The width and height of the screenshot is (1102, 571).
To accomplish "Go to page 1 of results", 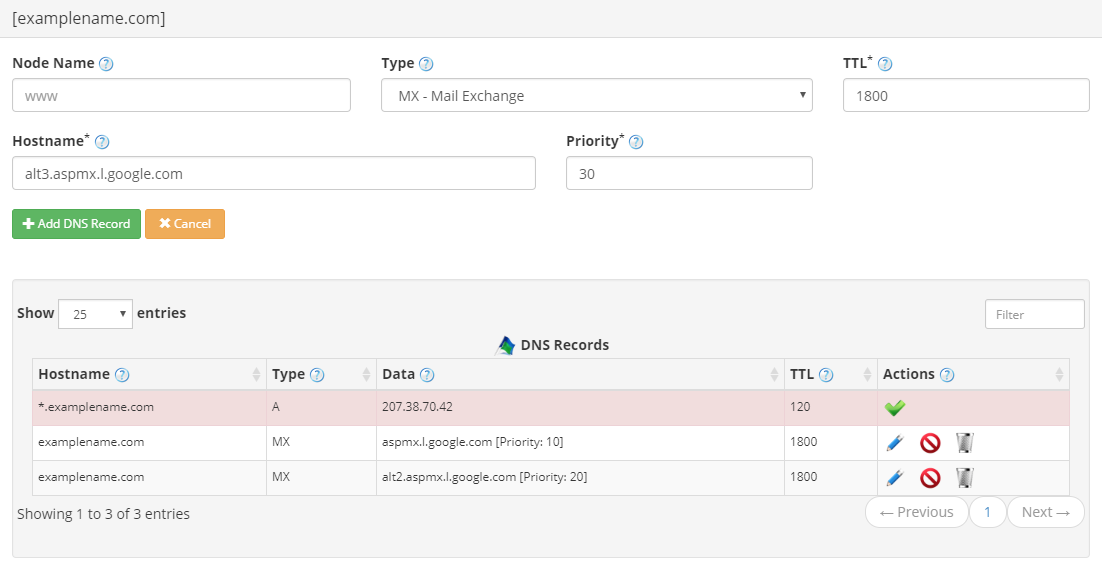I will tap(987, 512).
